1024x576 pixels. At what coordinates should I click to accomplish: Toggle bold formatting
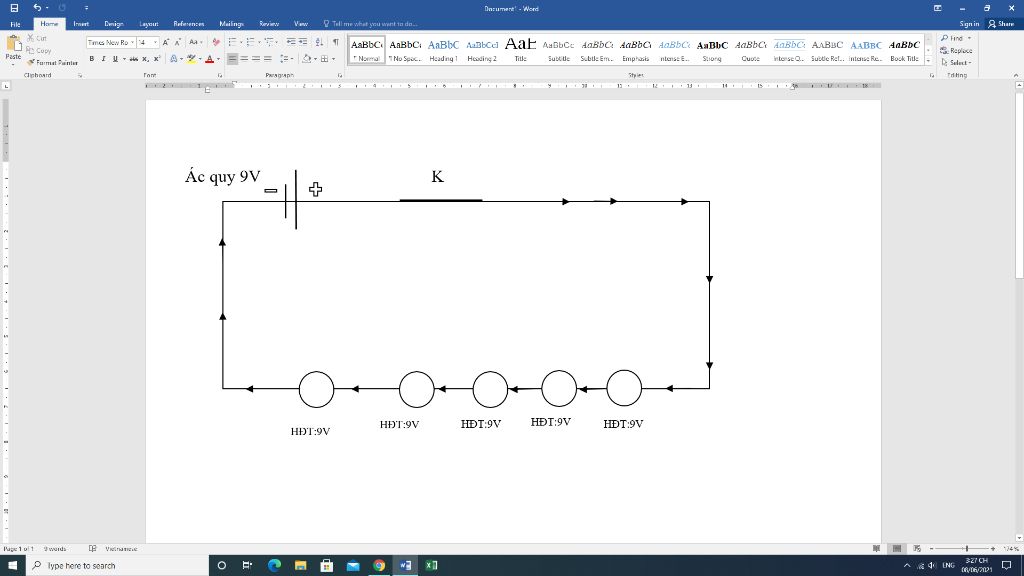coord(91,59)
